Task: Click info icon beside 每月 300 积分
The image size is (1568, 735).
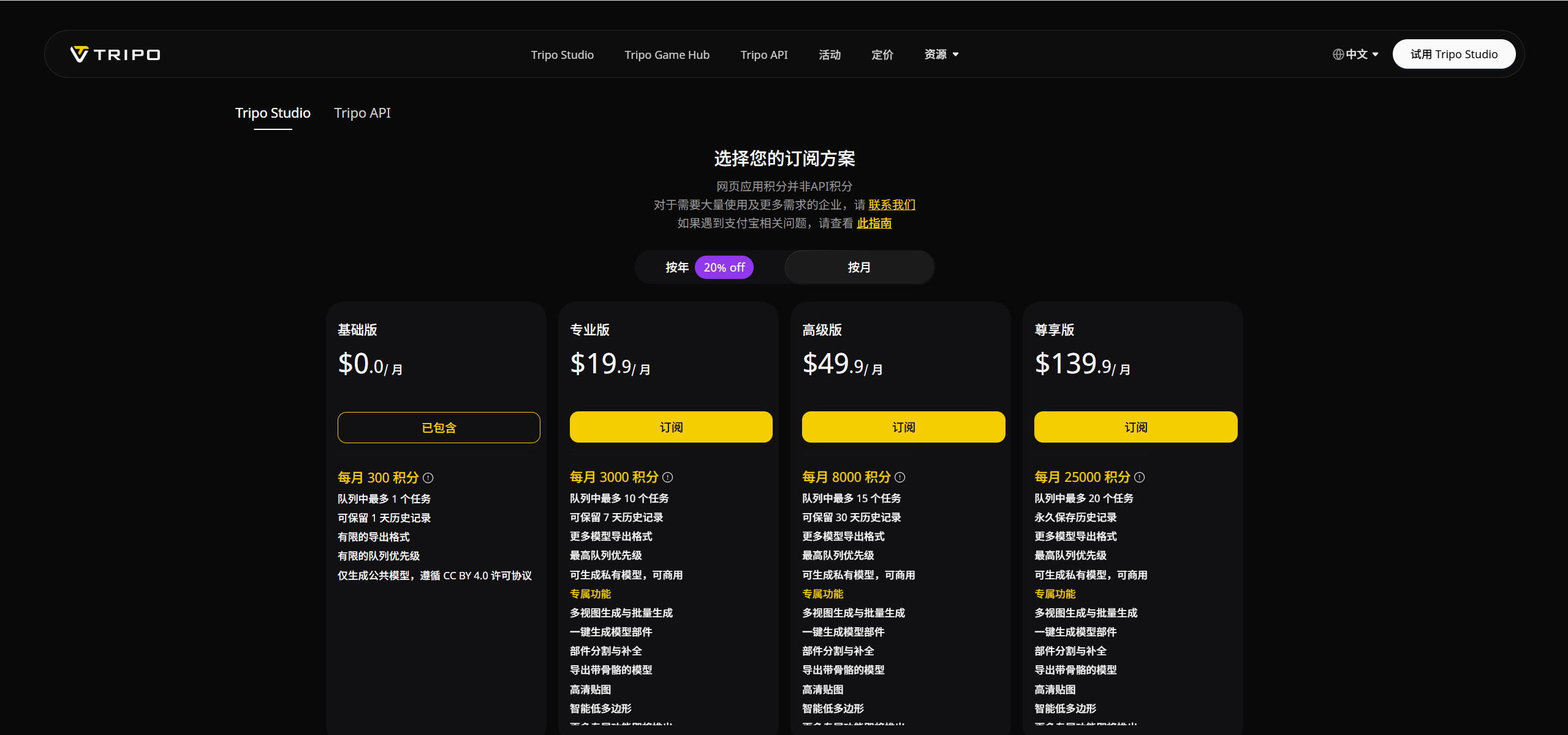Action: click(x=428, y=478)
